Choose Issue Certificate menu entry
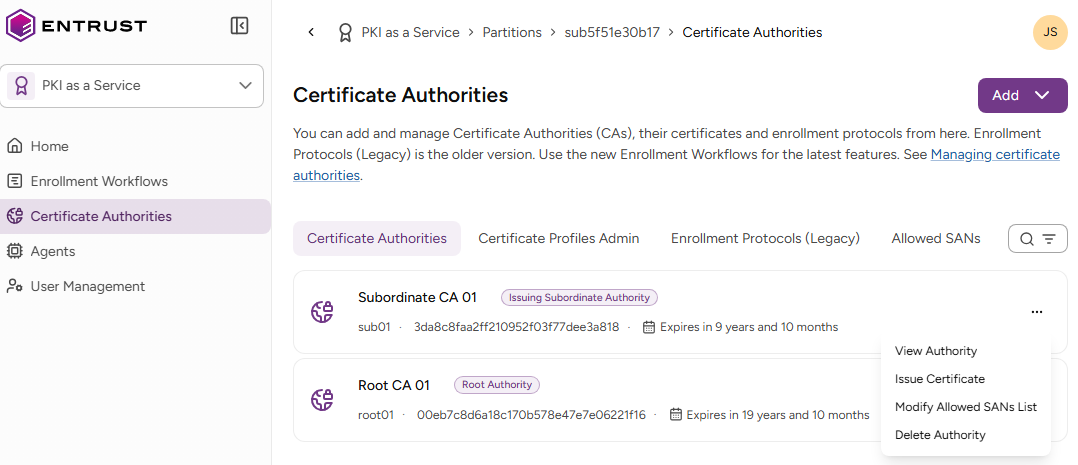This screenshot has width=1078, height=465. pos(939,379)
